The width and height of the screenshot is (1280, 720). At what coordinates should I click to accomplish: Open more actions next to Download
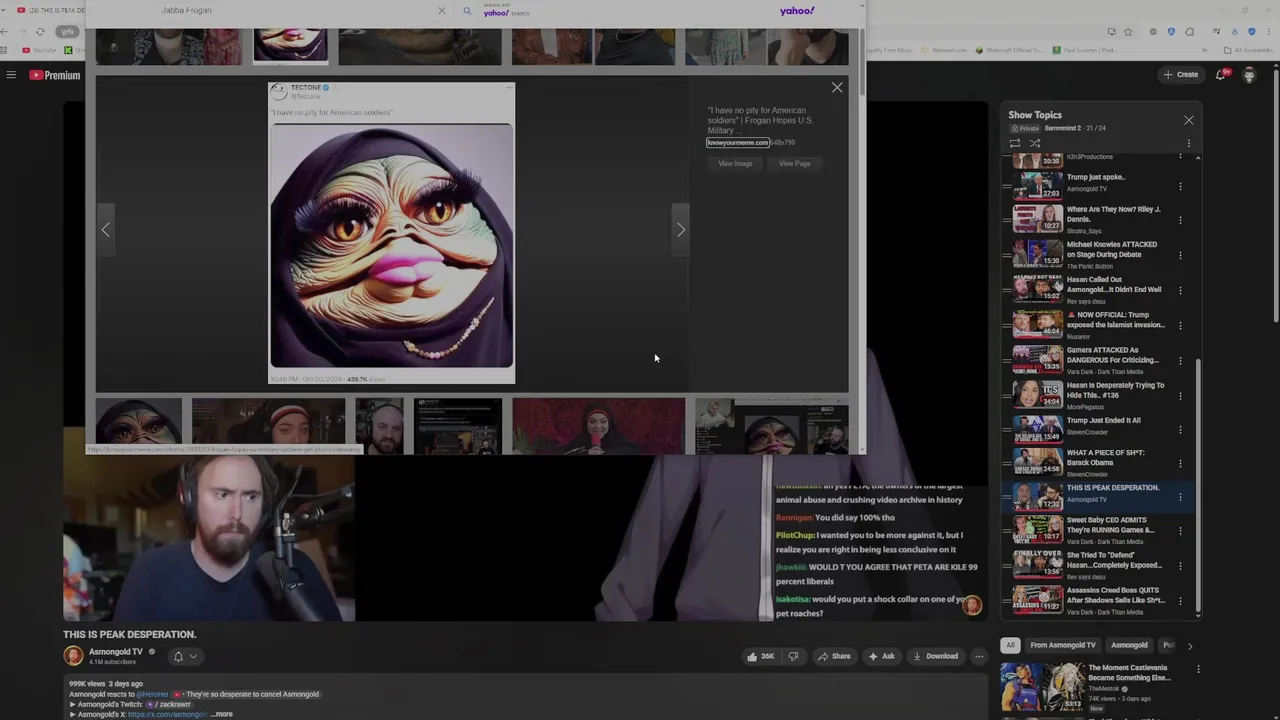pyautogui.click(x=979, y=656)
